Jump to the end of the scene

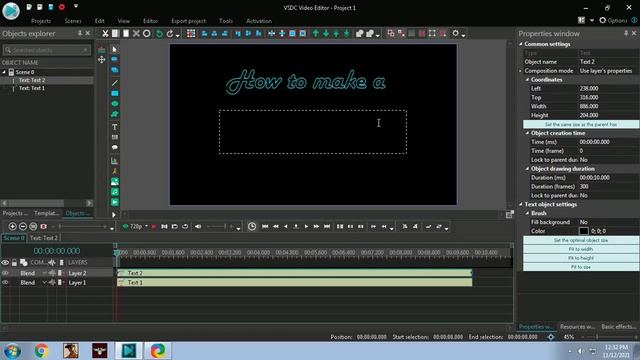click(x=327, y=227)
